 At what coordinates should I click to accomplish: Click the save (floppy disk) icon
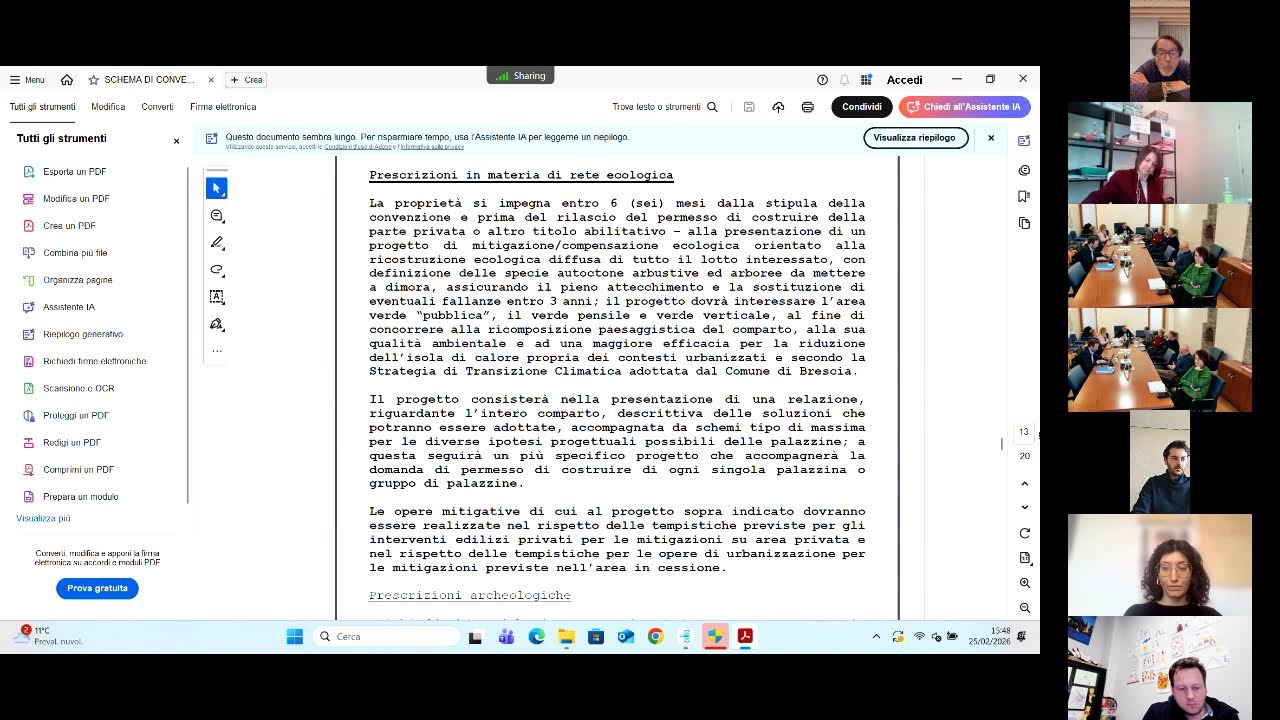(x=749, y=107)
